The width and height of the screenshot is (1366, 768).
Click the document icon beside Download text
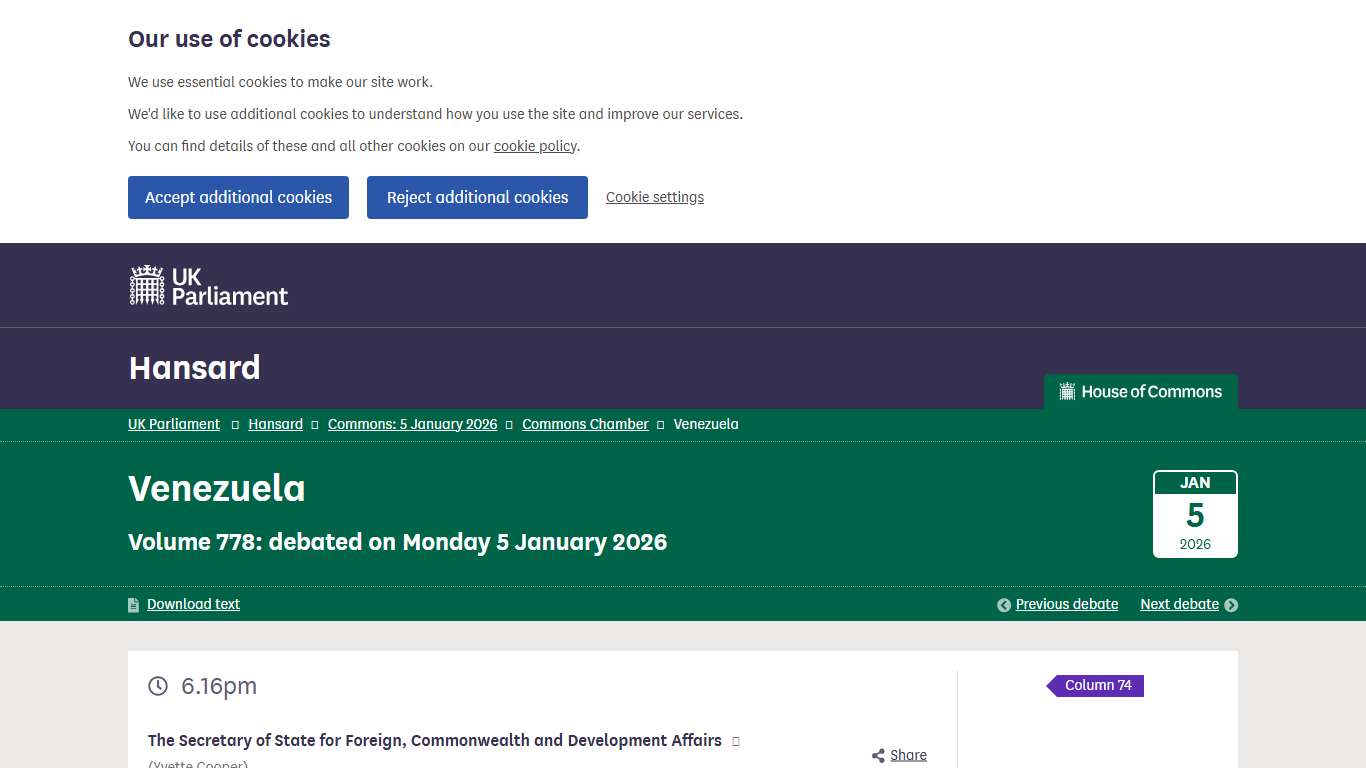click(x=133, y=604)
